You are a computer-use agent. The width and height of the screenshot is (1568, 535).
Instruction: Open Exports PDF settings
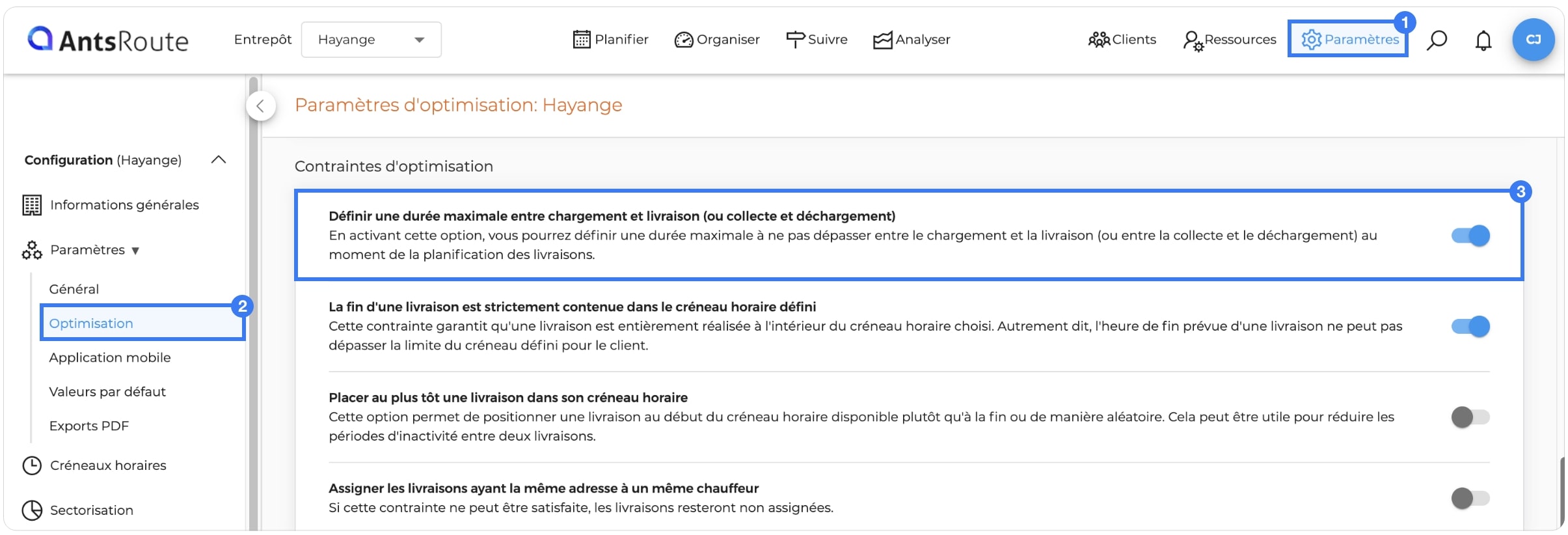coord(89,426)
